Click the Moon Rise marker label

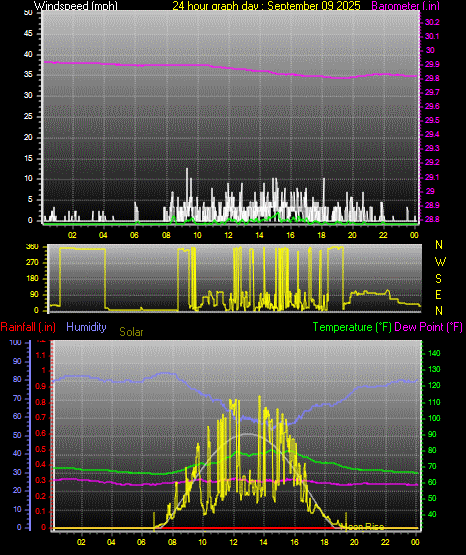click(362, 527)
